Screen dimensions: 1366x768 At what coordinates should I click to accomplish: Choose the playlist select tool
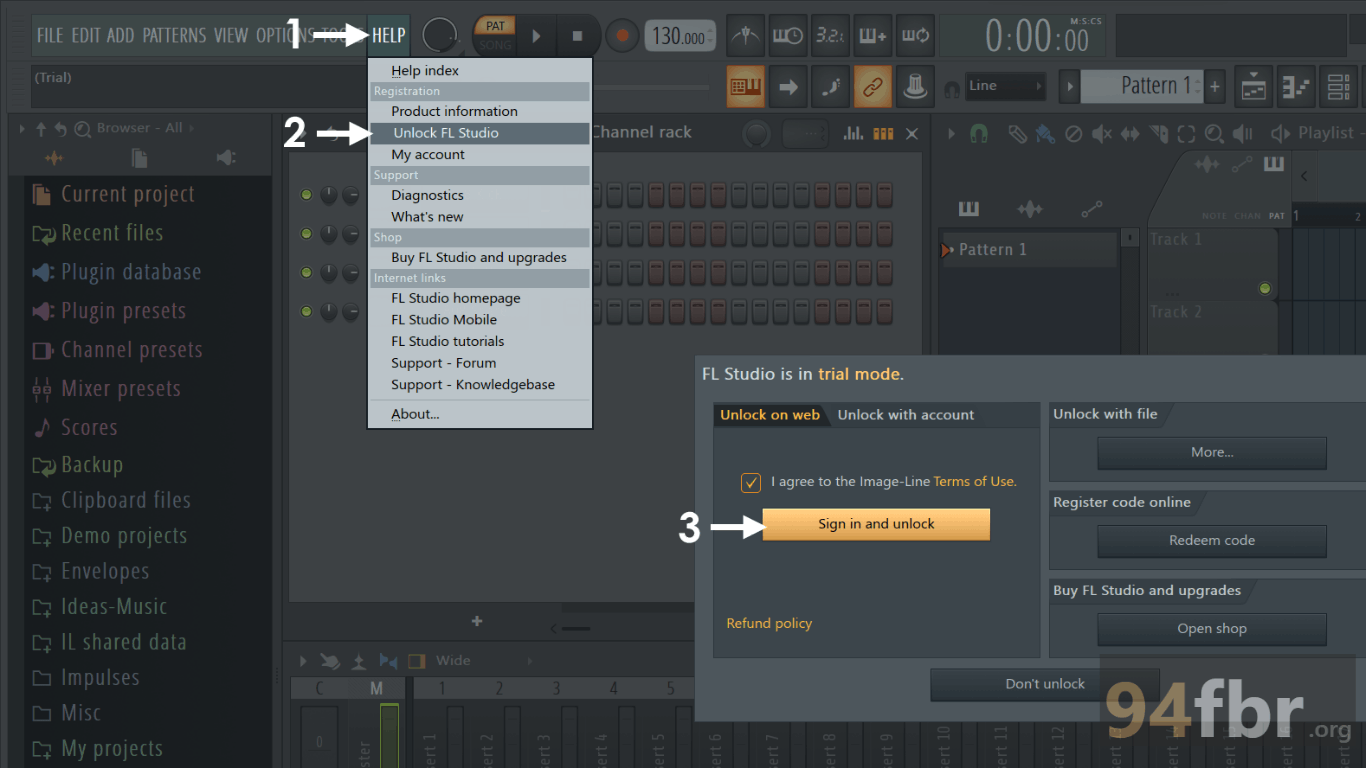click(1186, 134)
